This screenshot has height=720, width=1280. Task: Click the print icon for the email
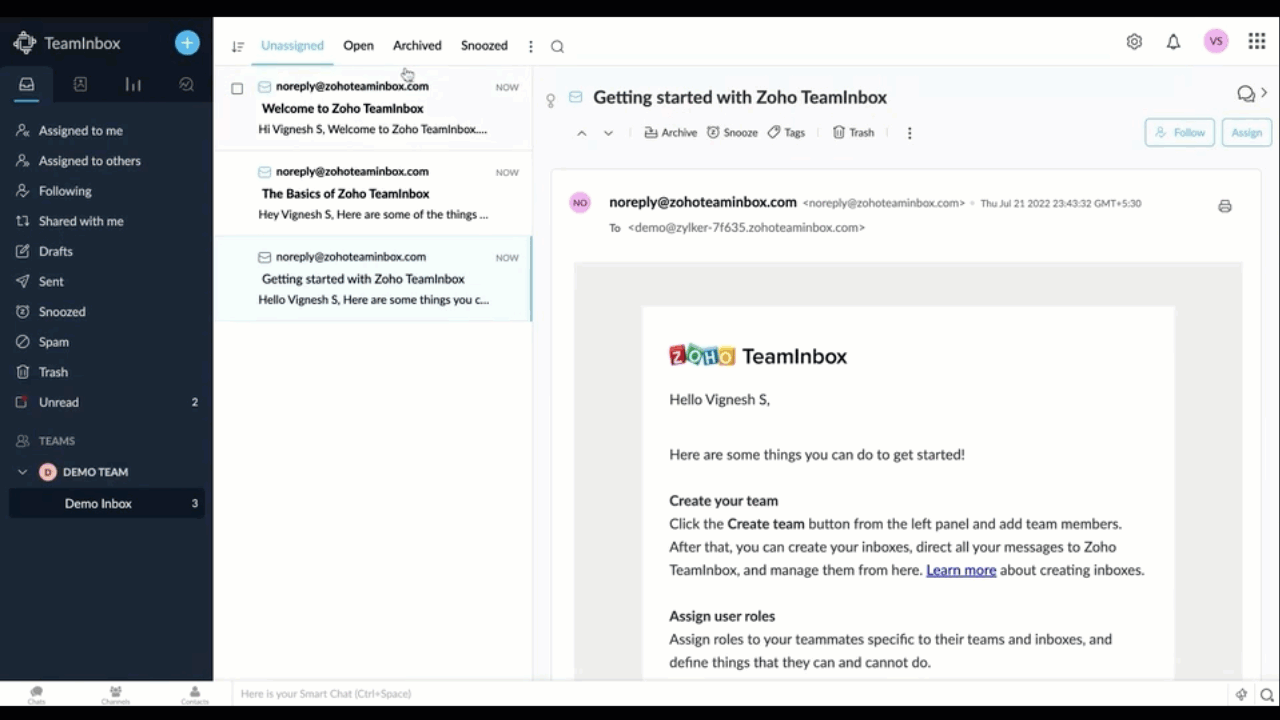(x=1225, y=206)
